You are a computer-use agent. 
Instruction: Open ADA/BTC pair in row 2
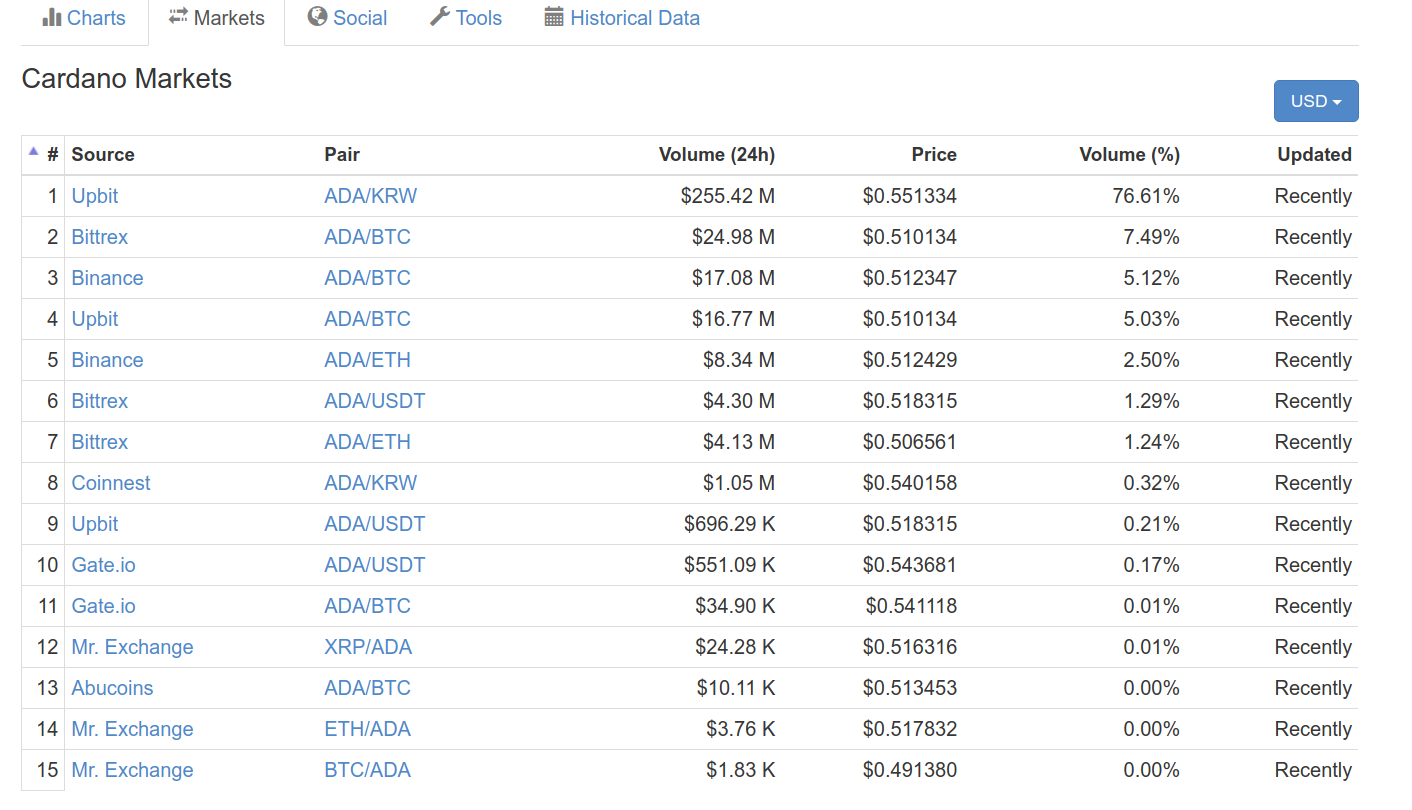click(x=367, y=237)
